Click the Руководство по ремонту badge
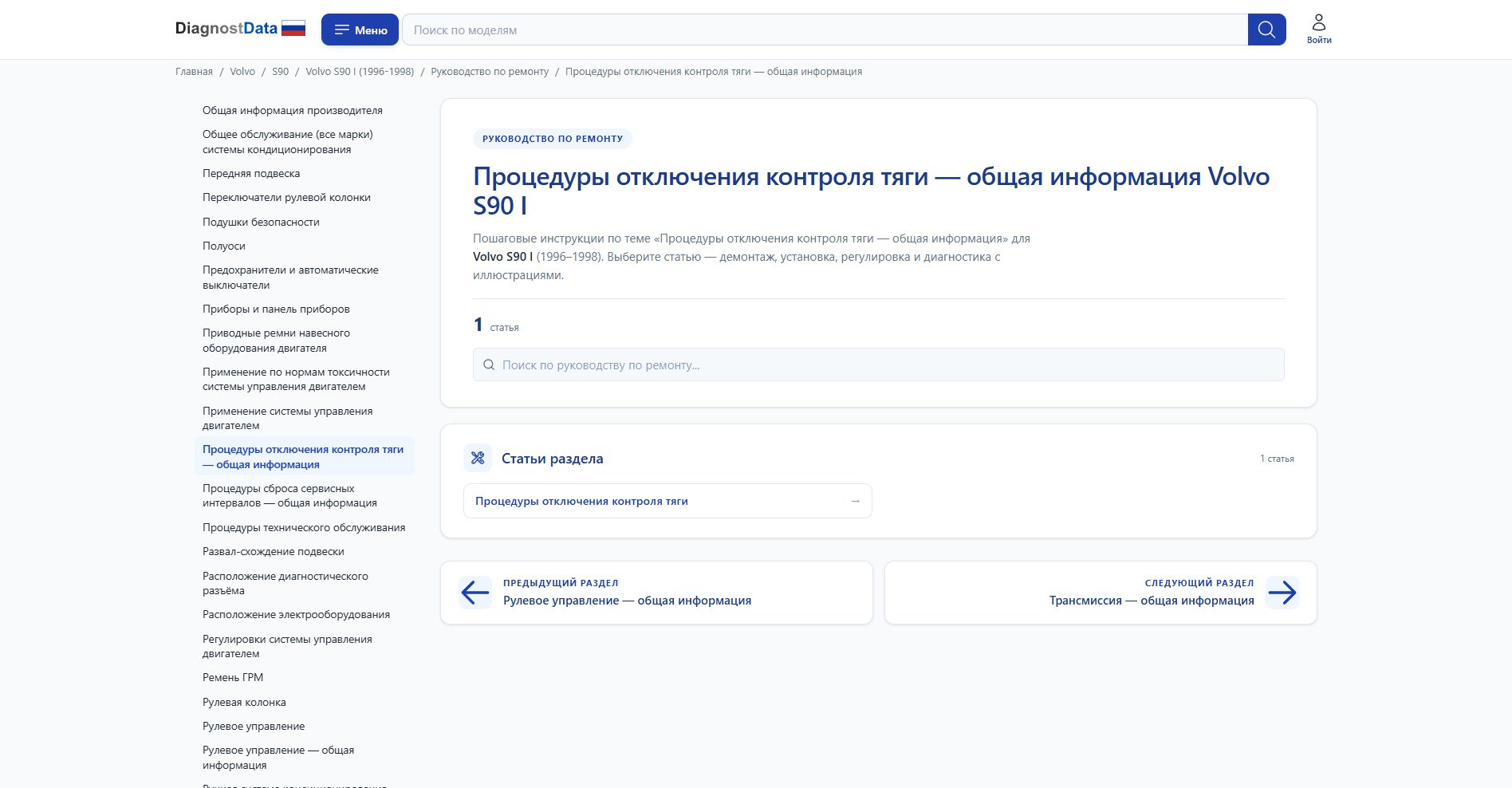Screen dimensions: 1512x788 553,139
